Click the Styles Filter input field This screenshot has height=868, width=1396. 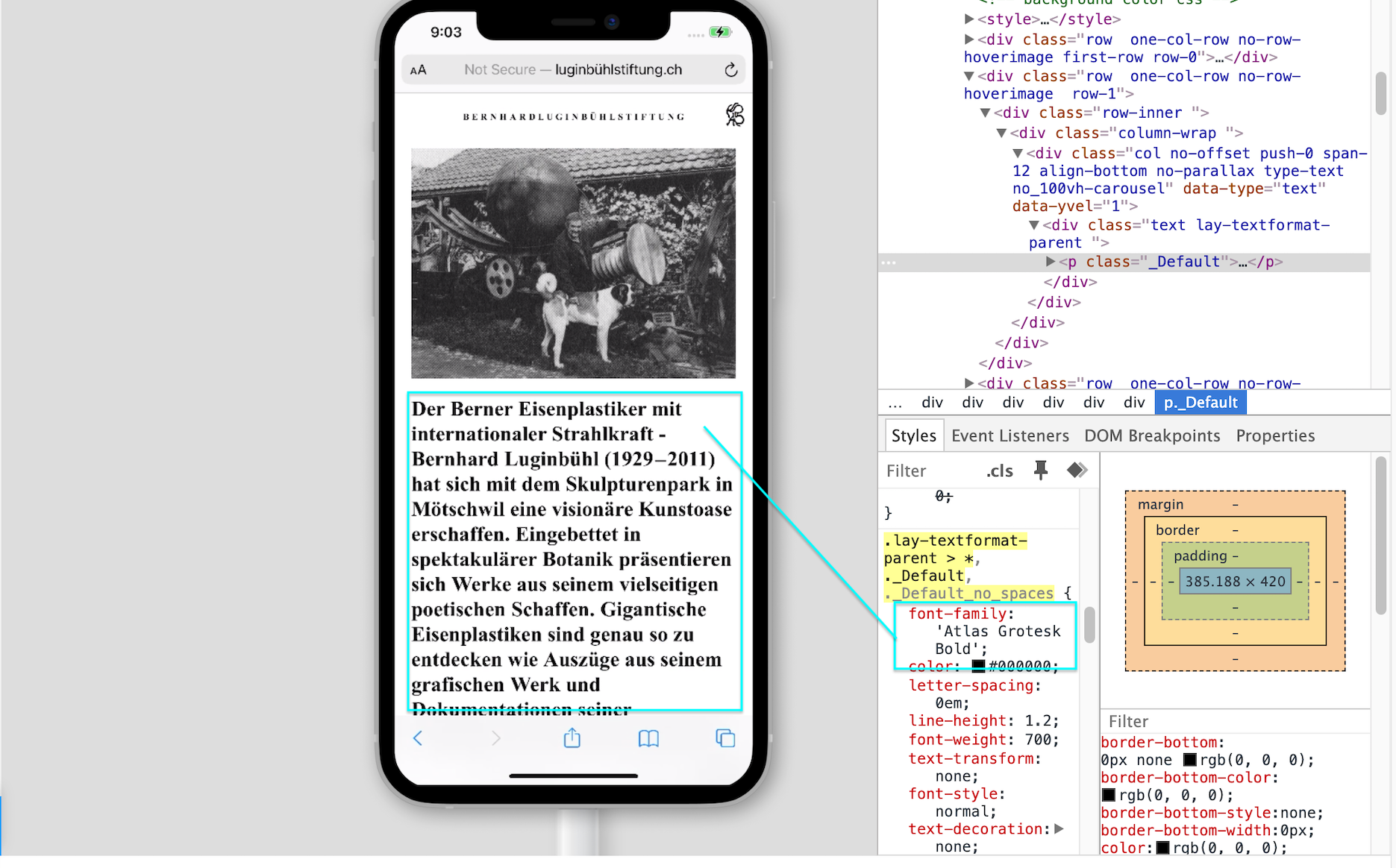(x=929, y=471)
